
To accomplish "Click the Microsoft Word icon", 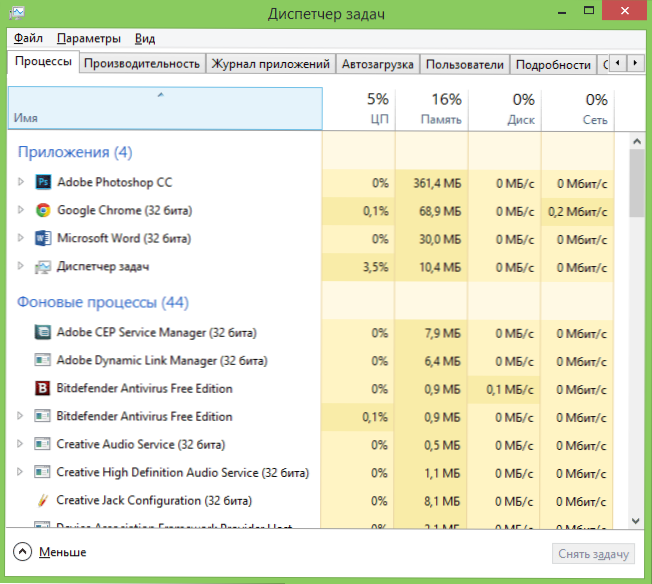I will click(x=43, y=238).
